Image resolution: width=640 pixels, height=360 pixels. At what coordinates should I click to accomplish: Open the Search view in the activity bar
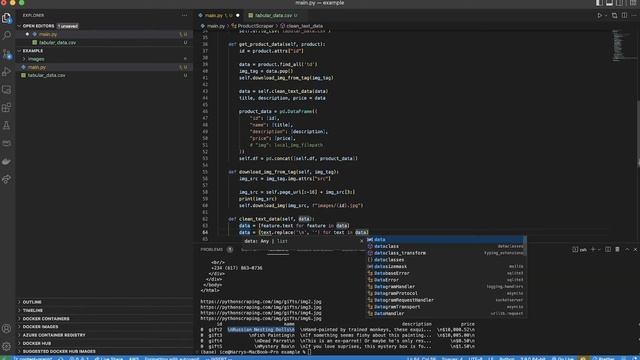[7, 36]
